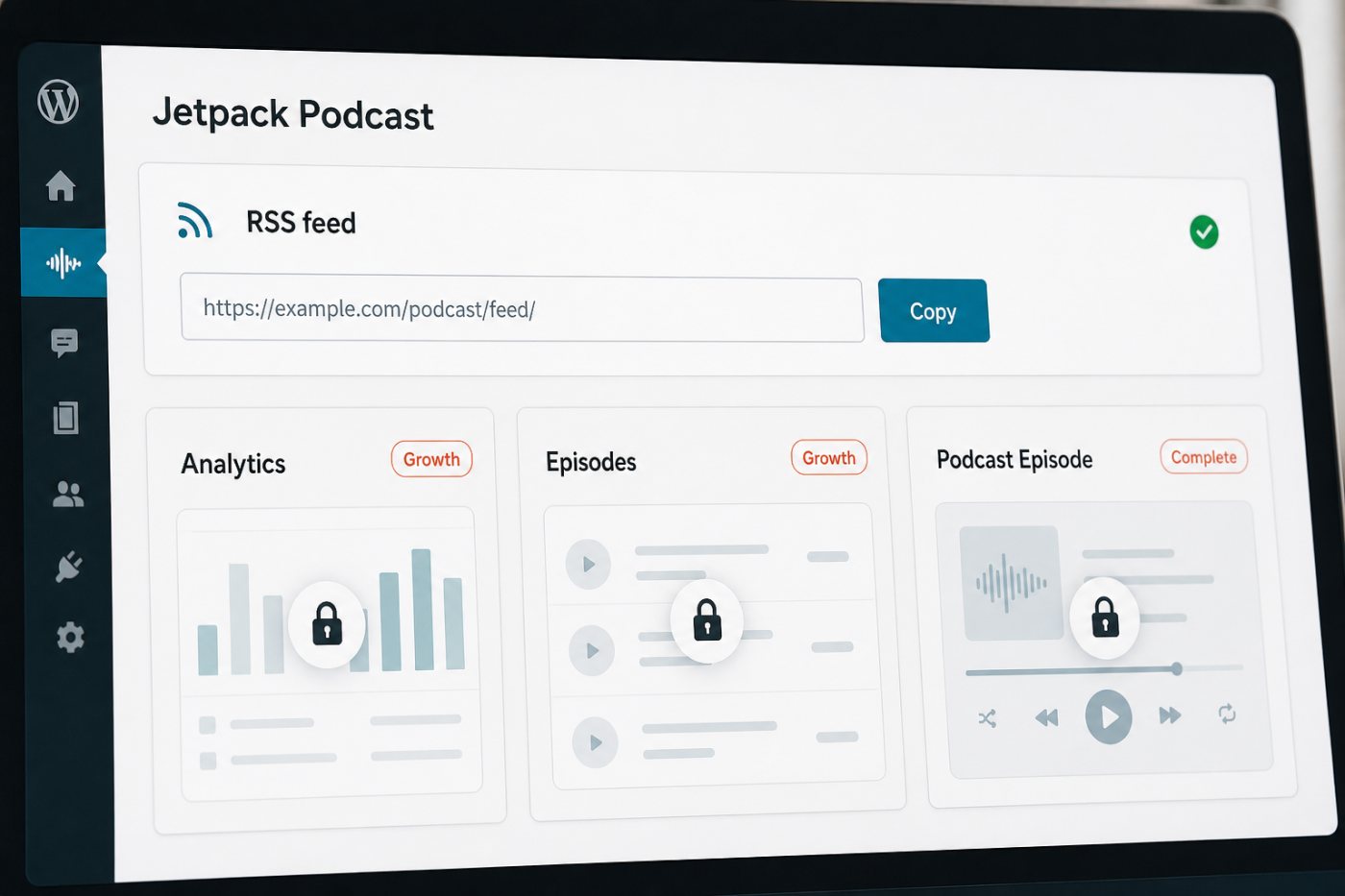
Task: Click the WordPress logo in sidebar
Action: [58, 102]
